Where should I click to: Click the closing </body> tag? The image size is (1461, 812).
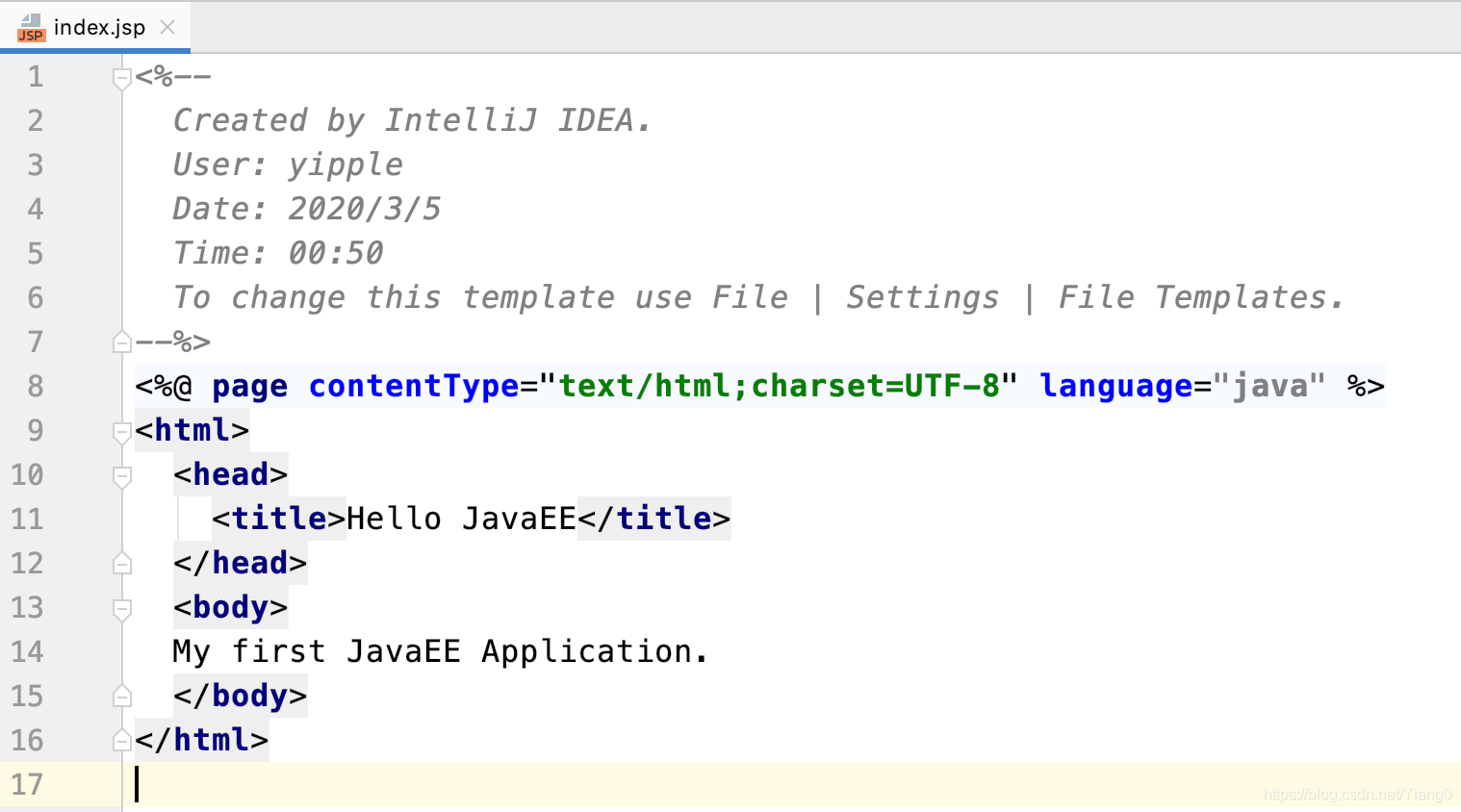241,696
